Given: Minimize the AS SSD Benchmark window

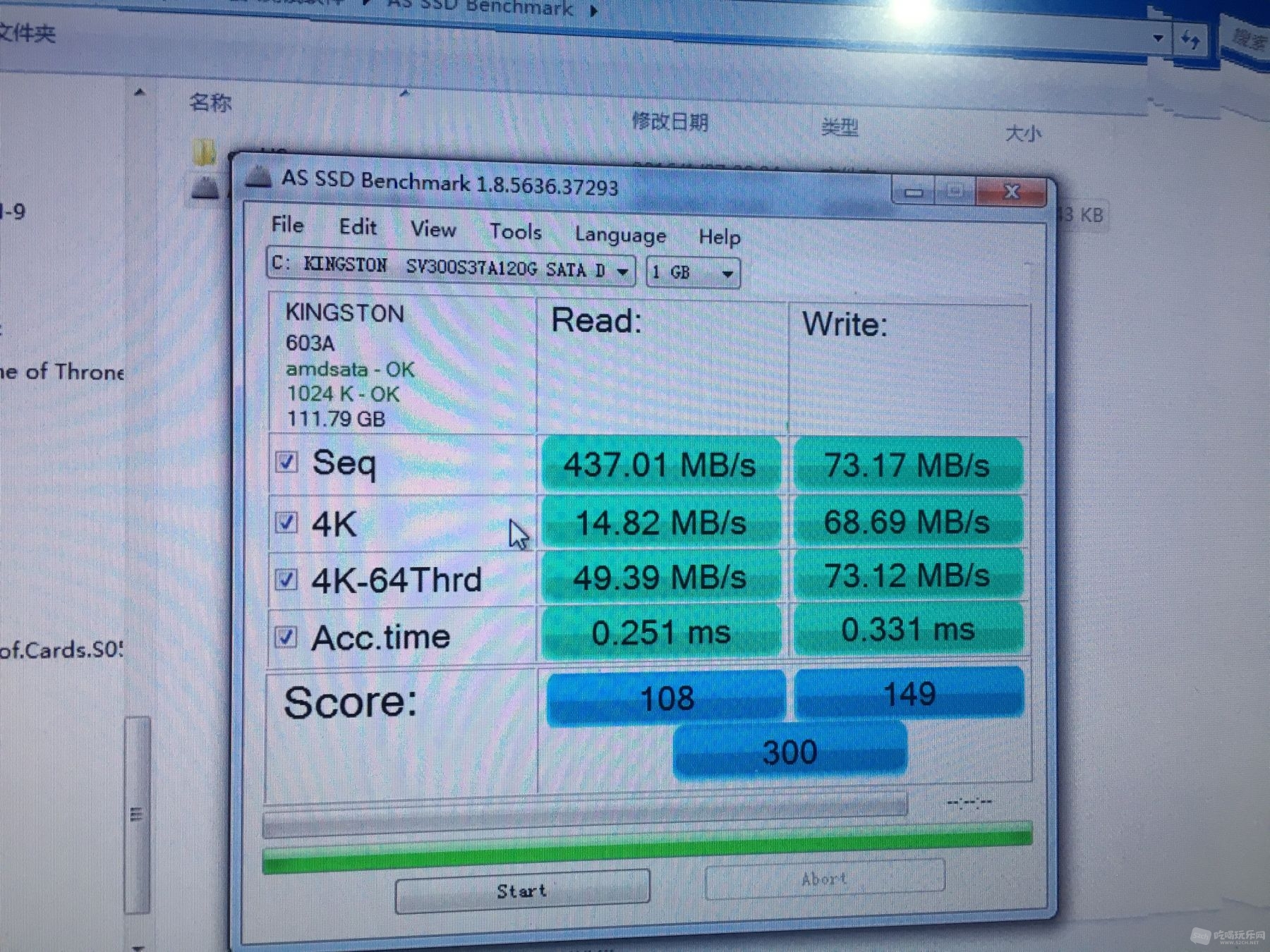Looking at the screenshot, I should (914, 191).
